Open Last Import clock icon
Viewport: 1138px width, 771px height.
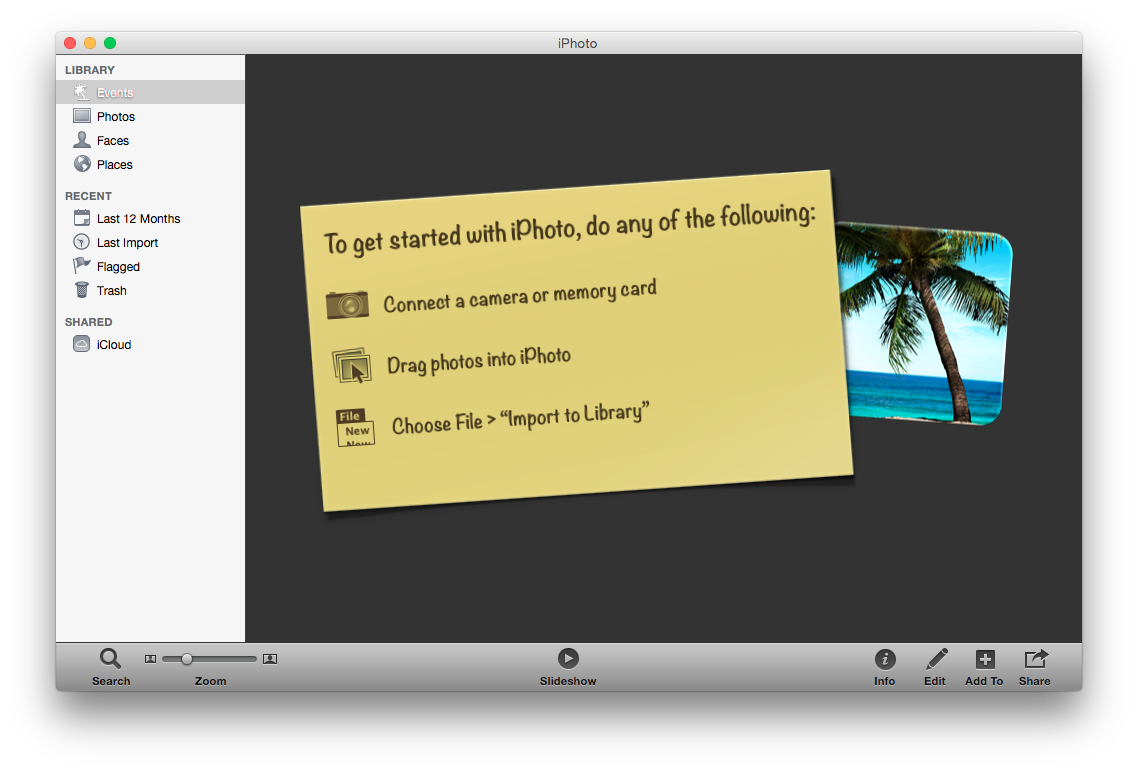pos(82,242)
